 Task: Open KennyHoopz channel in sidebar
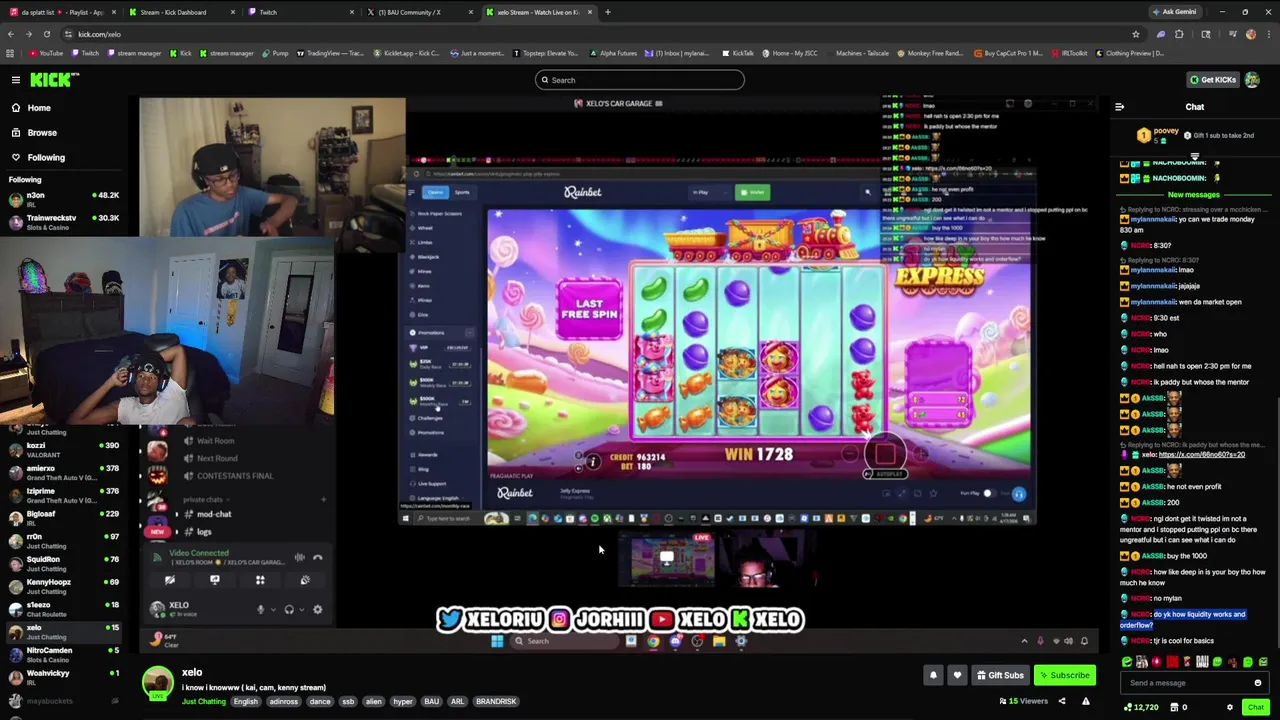click(x=62, y=587)
